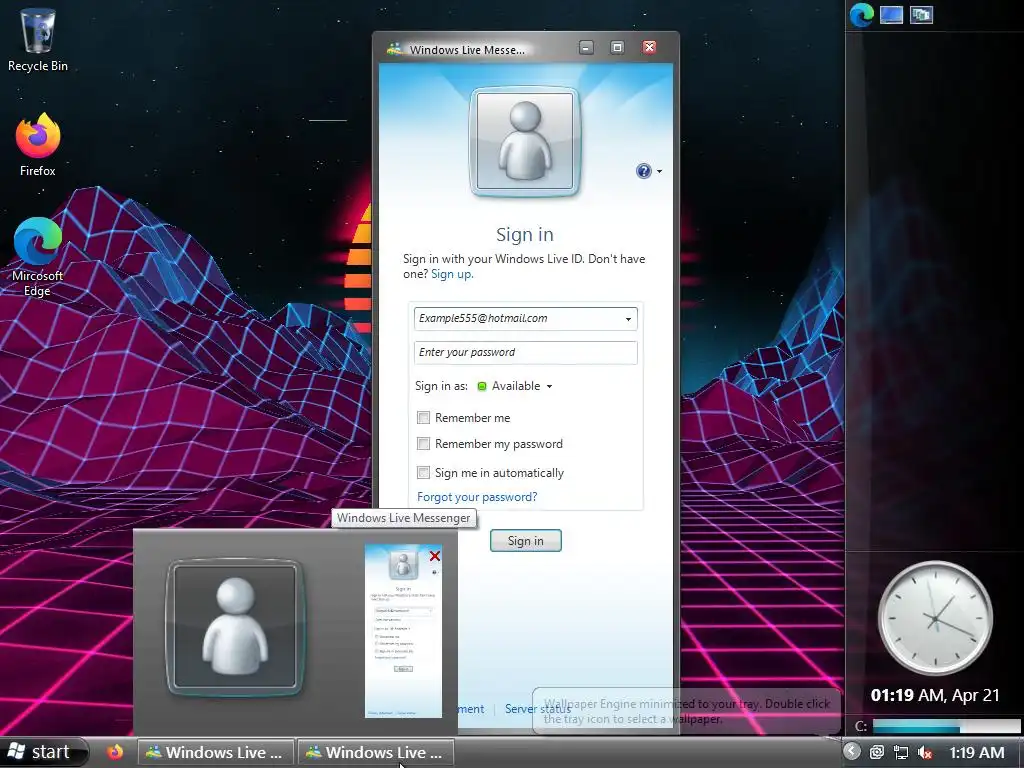Maximize the Windows Live Messenger window
1024x768 pixels.
pyautogui.click(x=617, y=47)
